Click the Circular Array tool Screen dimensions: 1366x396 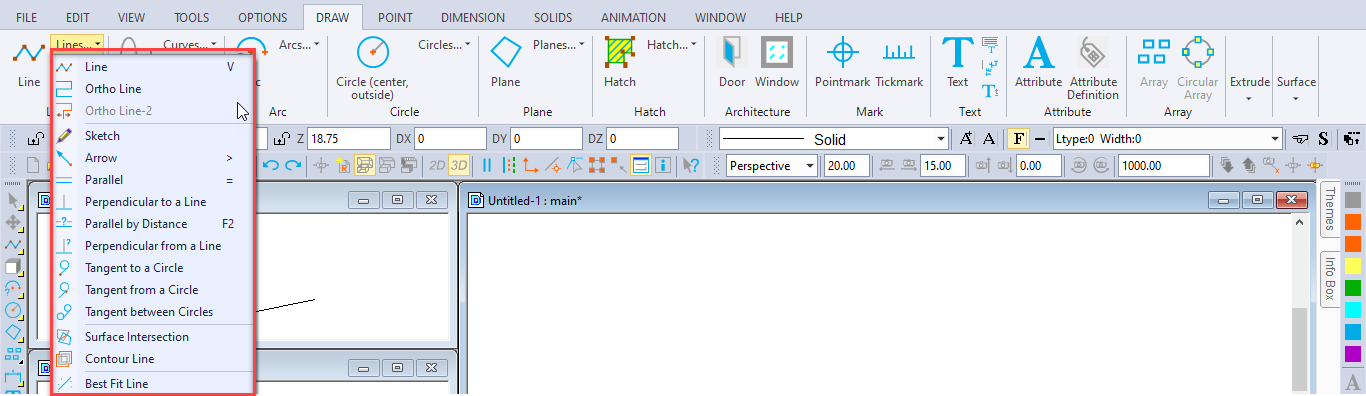point(1198,68)
